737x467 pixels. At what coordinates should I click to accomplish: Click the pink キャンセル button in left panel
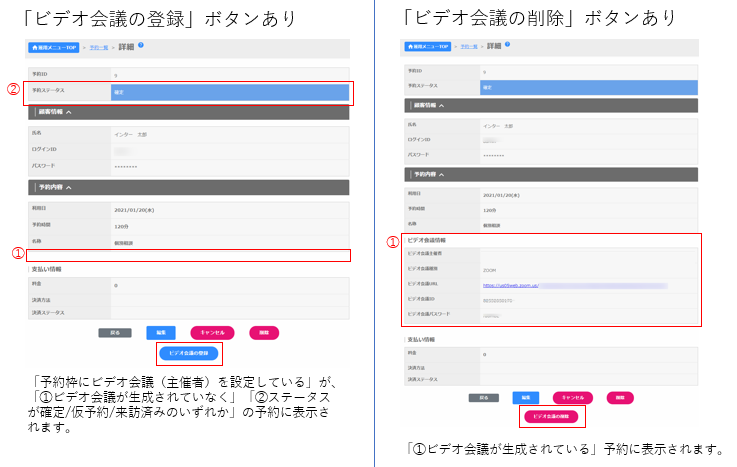tap(213, 332)
